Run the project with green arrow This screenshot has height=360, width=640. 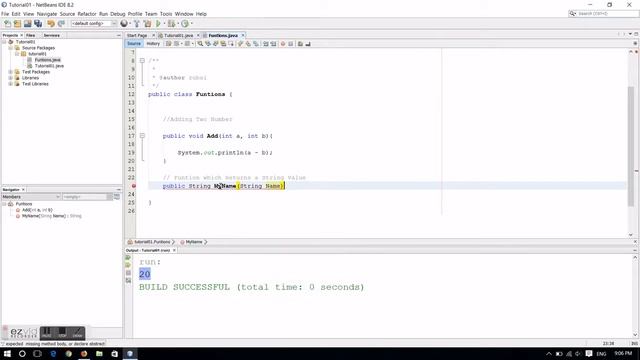point(158,24)
